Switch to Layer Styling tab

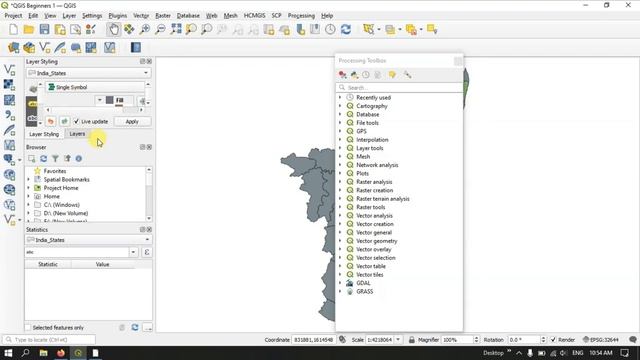(x=44, y=134)
